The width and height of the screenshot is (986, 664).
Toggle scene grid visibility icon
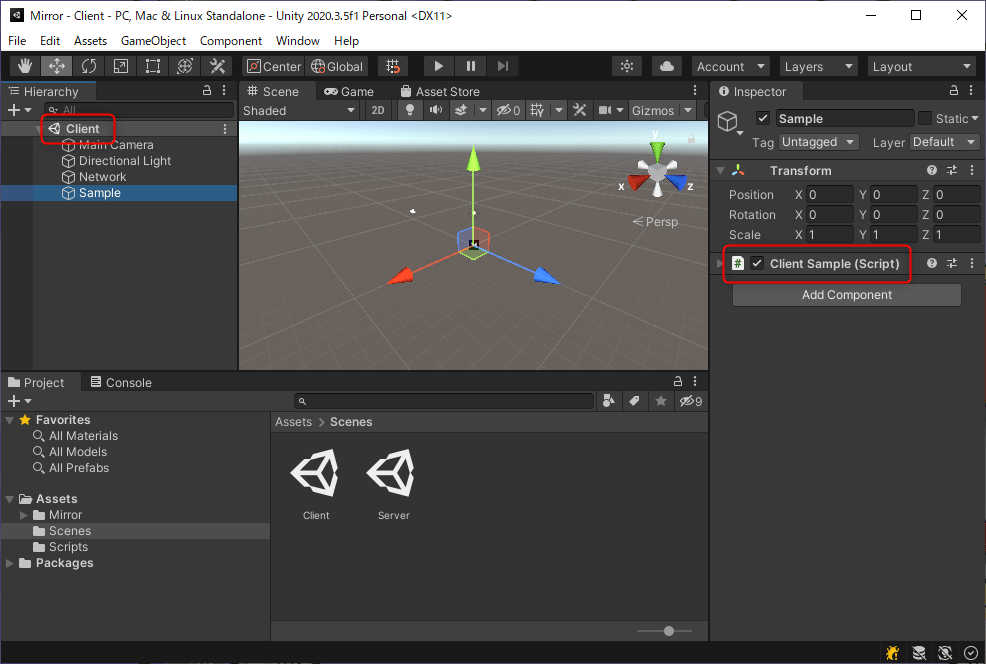coord(537,111)
